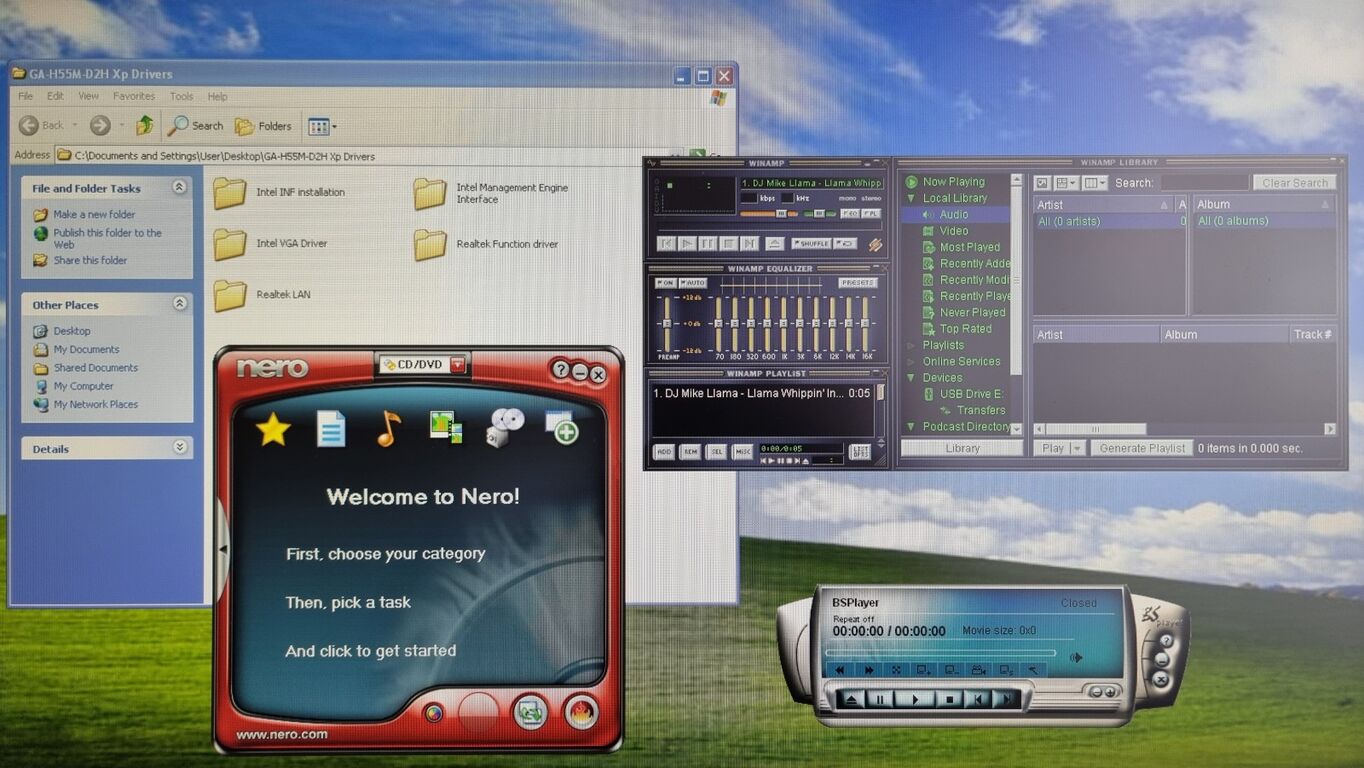Open the View menu in Explorer
The image size is (1364, 768).
[89, 96]
